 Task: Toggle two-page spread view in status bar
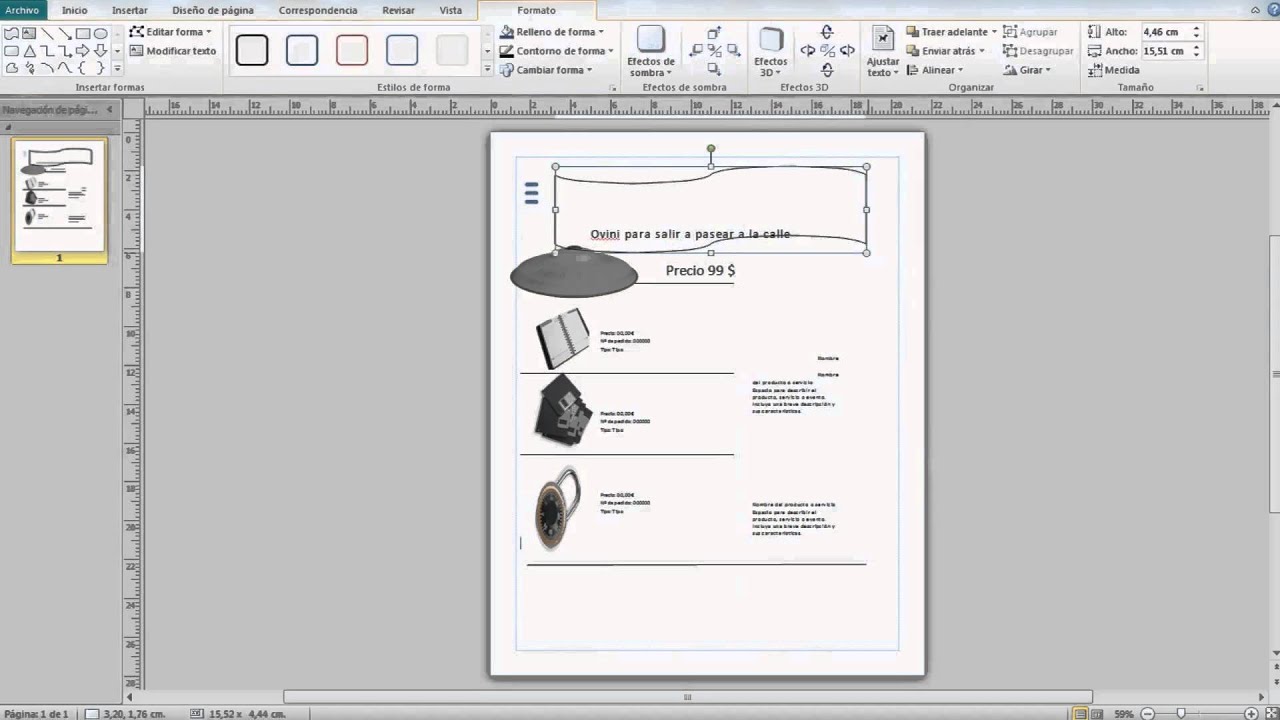tap(1099, 713)
